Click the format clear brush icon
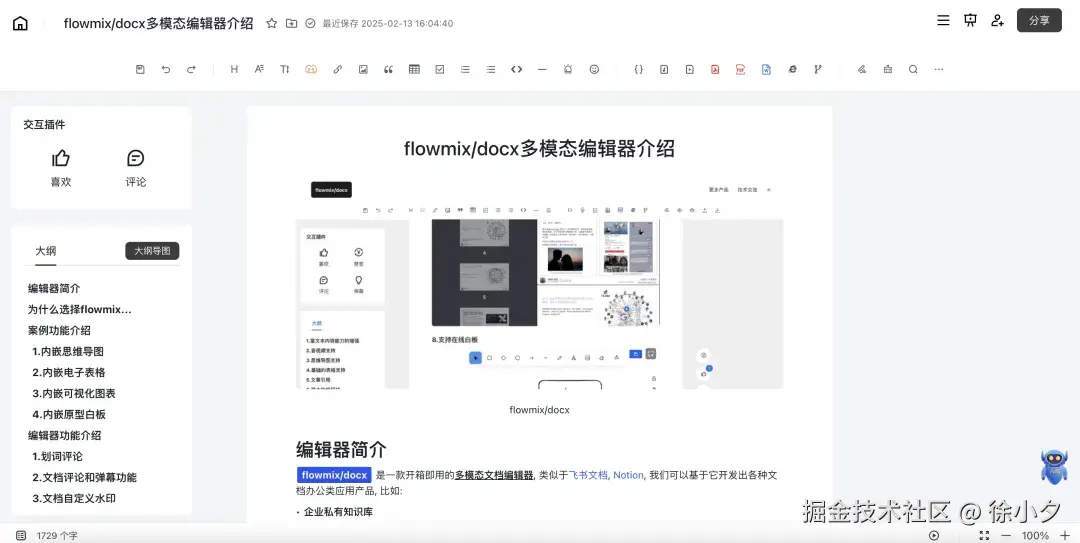The width and height of the screenshot is (1080, 543). point(888,70)
